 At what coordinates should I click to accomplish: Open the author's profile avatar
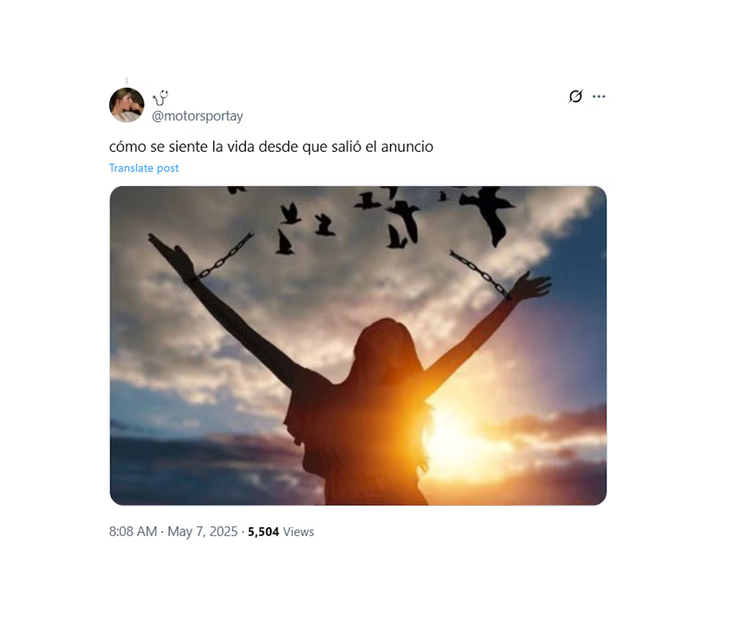coord(127,105)
